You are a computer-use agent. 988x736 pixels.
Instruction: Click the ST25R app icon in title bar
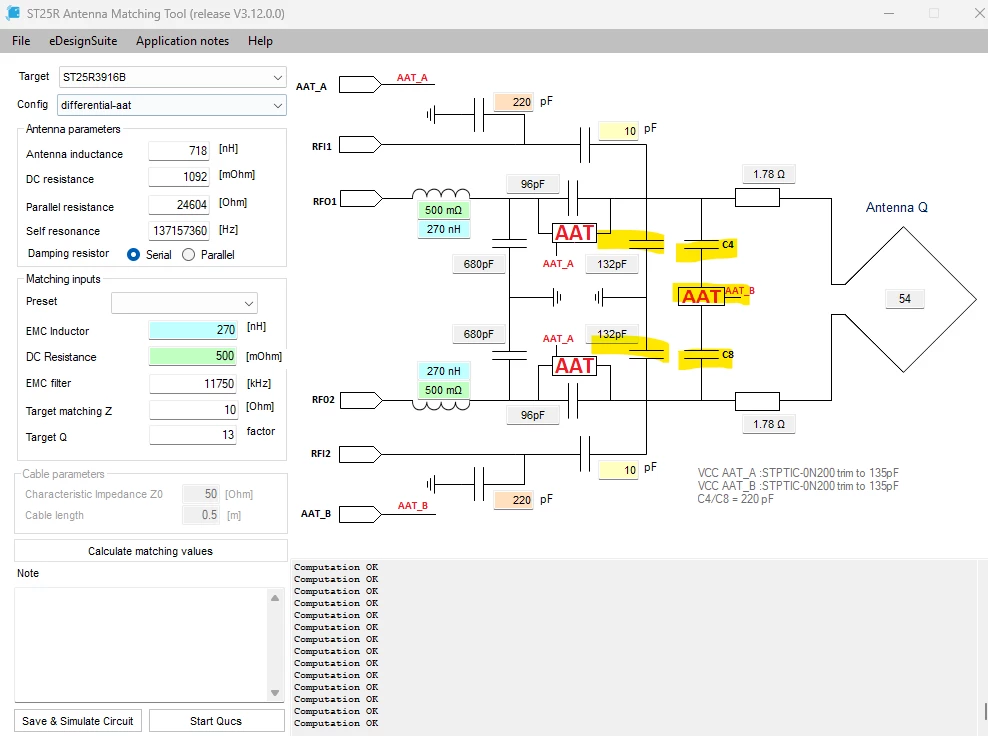[x=12, y=13]
